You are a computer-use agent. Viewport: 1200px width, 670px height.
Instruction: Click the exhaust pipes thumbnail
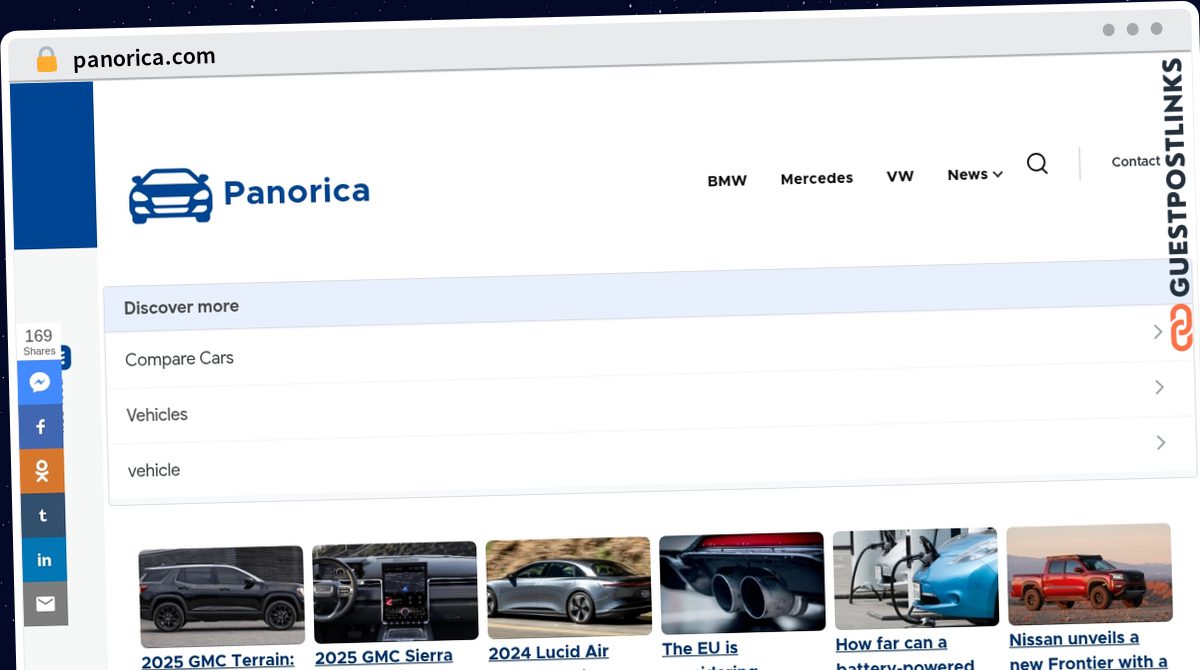coord(742,583)
